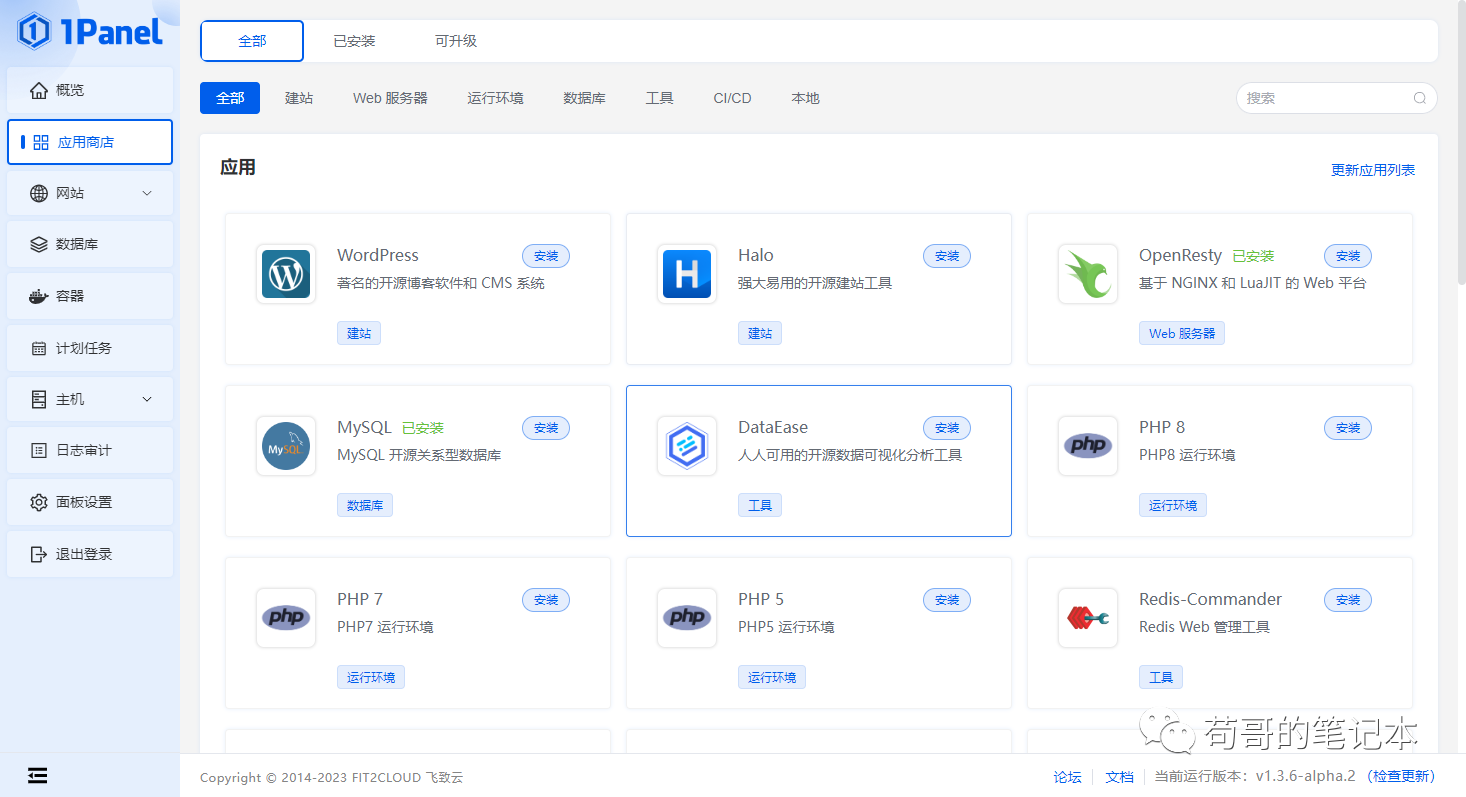Switch to the 已安装 tab
This screenshot has width=1466, height=797.
(x=354, y=41)
